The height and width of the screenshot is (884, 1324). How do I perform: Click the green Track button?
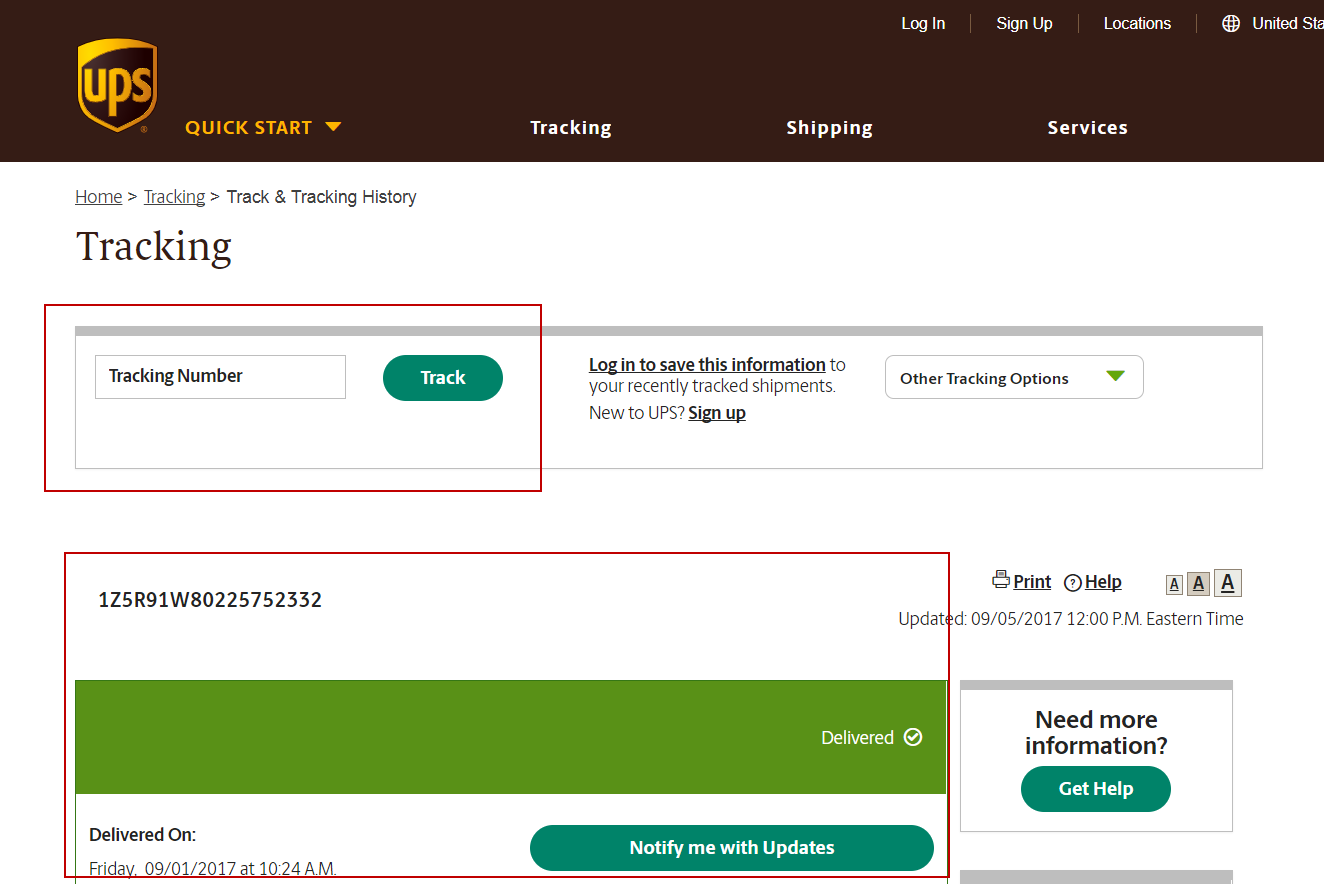pos(443,378)
